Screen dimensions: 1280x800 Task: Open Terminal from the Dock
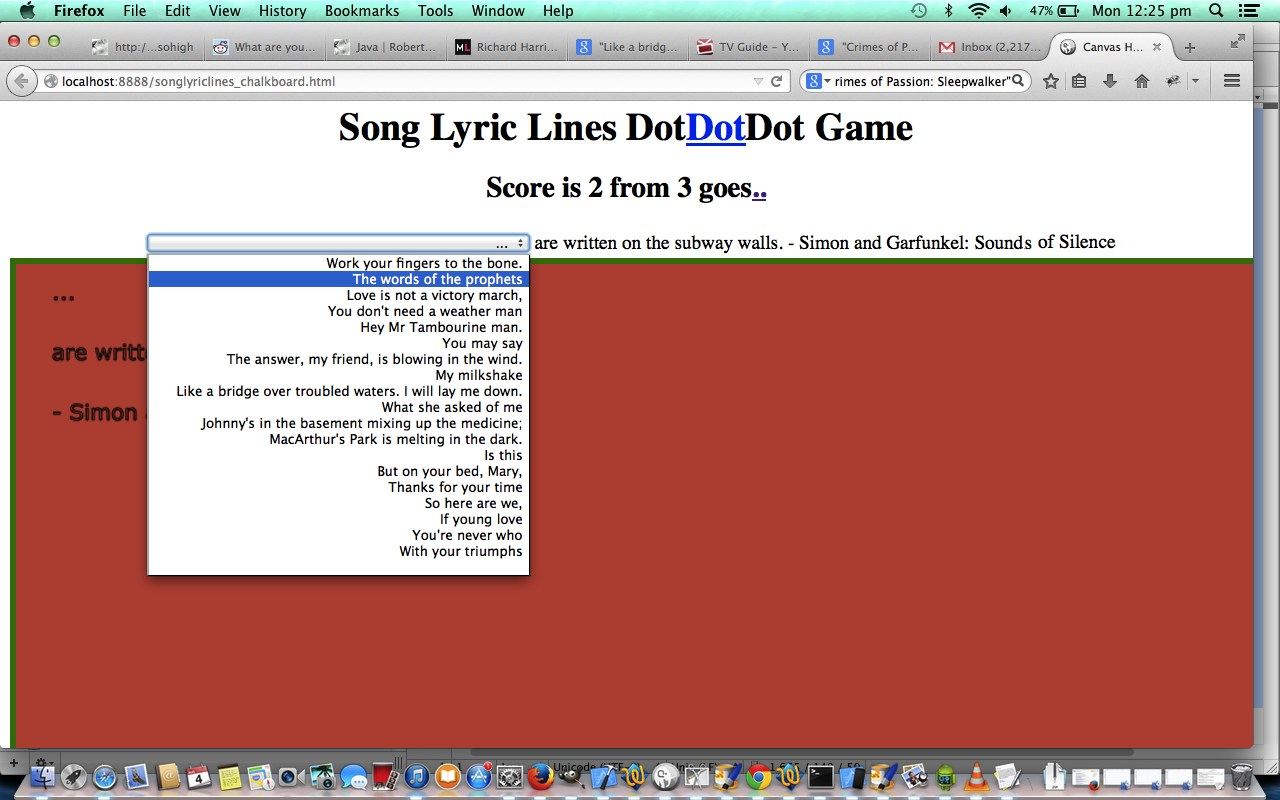[821, 777]
